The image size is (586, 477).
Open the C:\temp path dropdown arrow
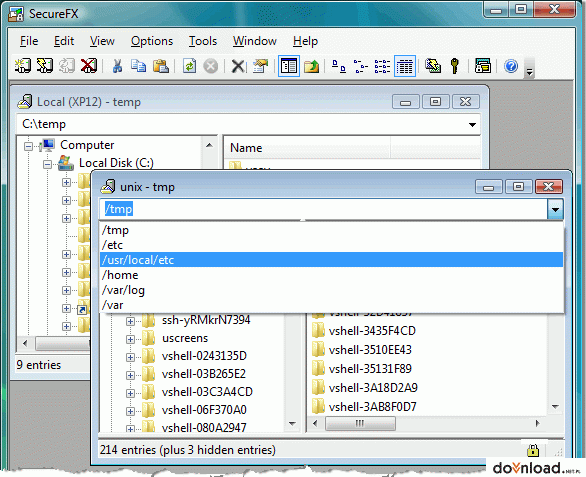tap(472, 124)
